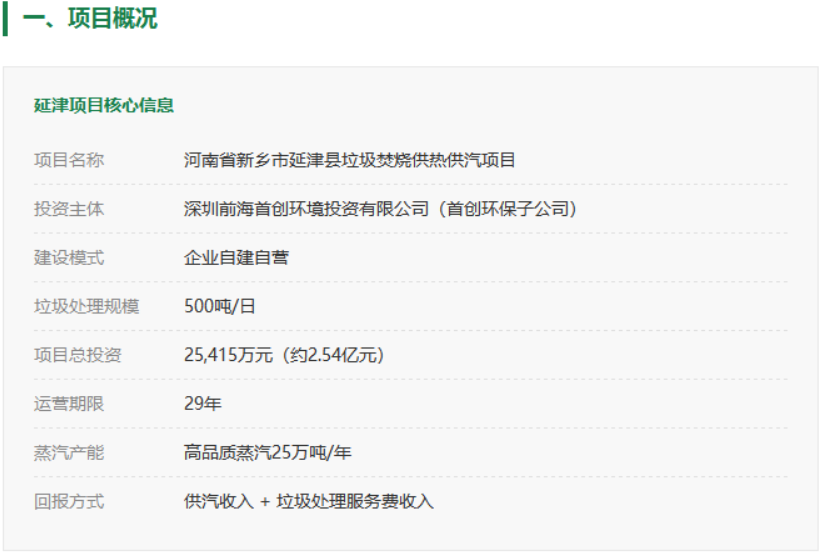The width and height of the screenshot is (825, 556).
Task: Click the label 运营期限
Action: pos(69,404)
